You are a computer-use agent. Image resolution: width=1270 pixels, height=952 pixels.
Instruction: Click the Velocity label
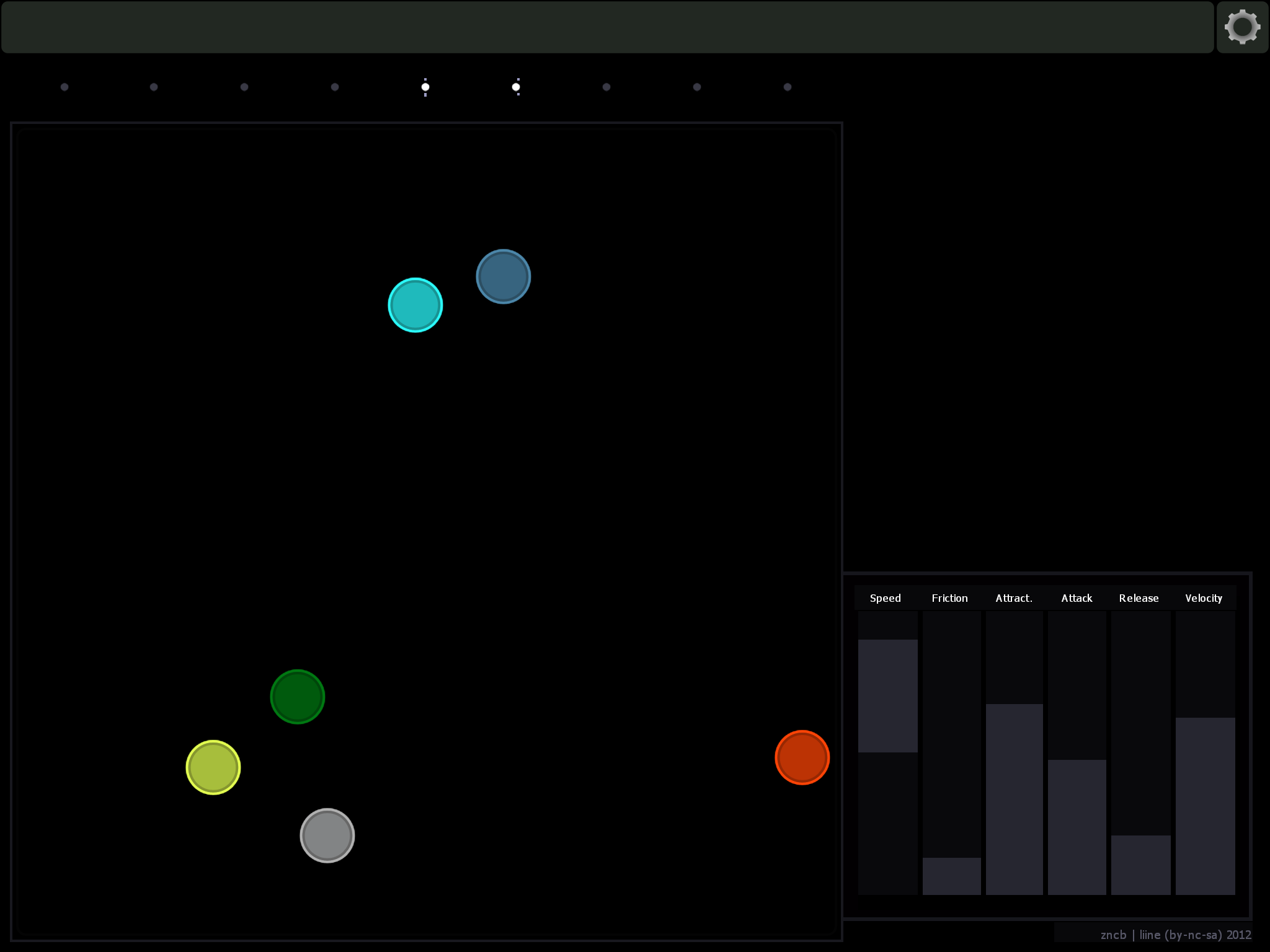tap(1204, 598)
